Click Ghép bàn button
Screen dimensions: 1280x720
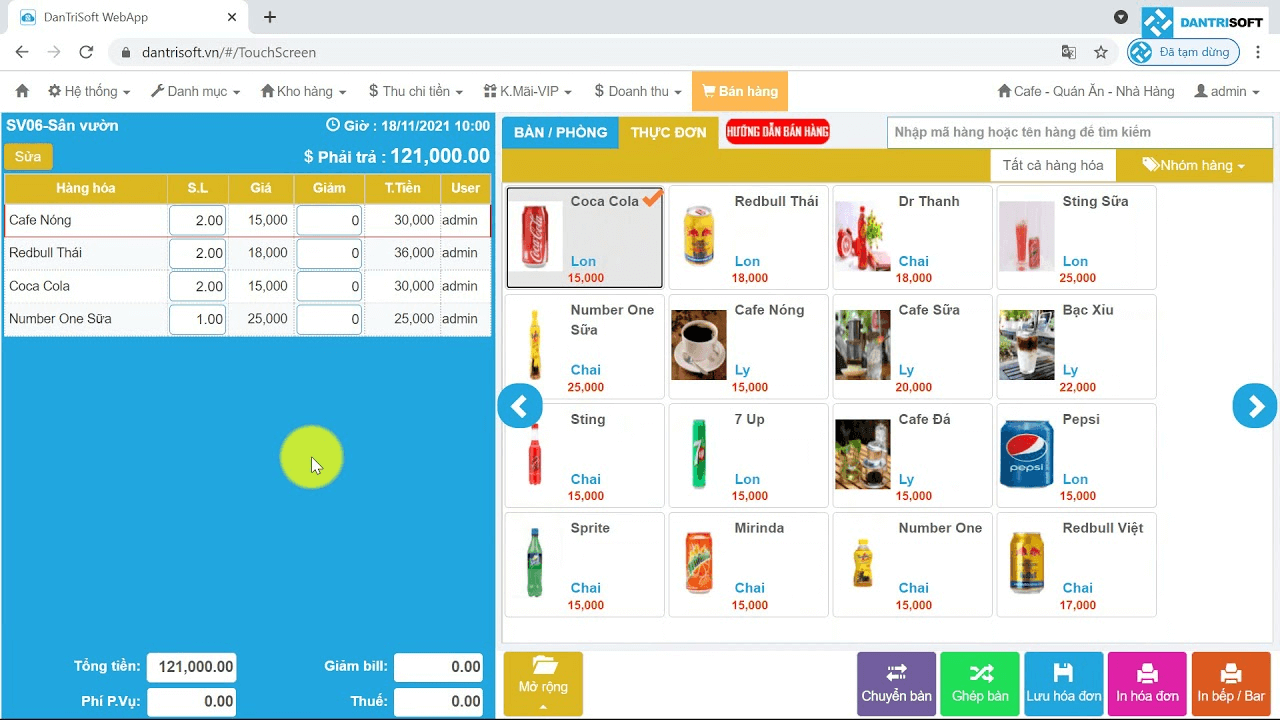click(x=980, y=684)
